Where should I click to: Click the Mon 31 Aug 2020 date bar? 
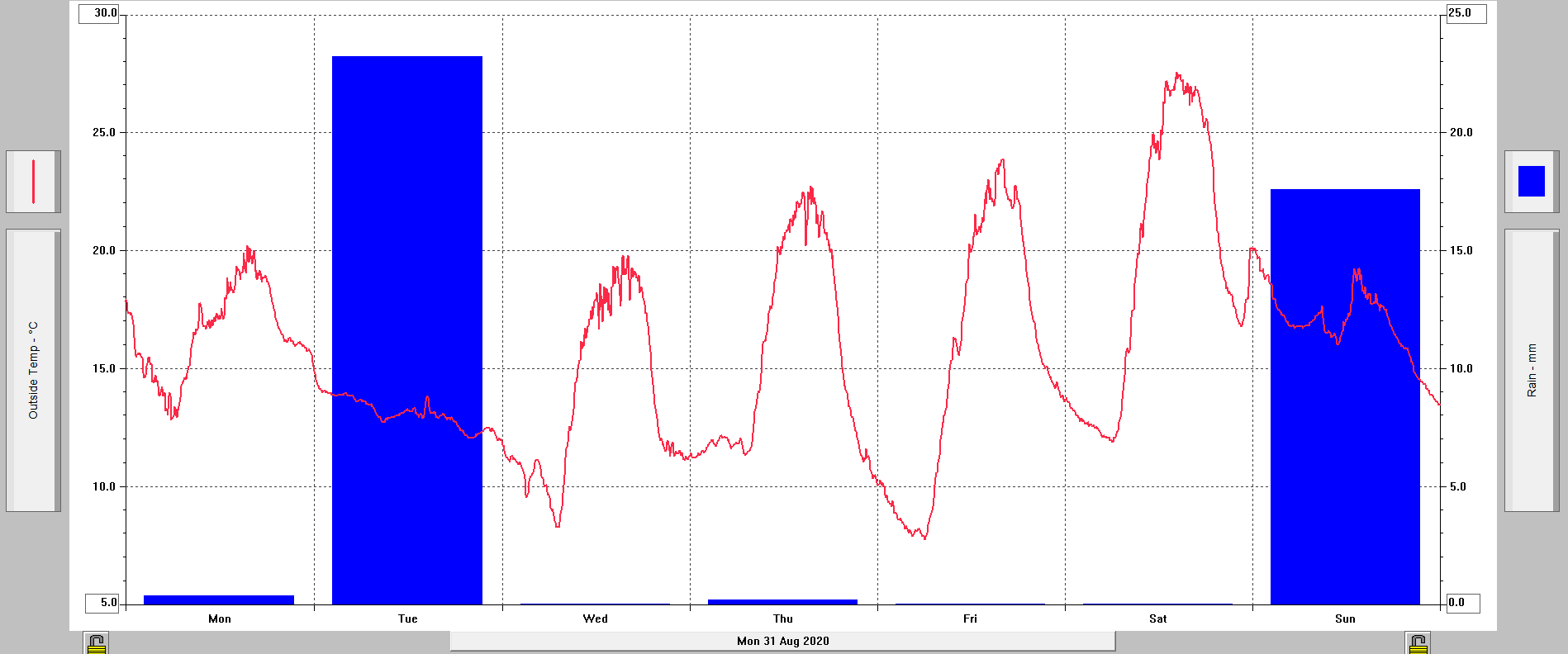tap(782, 641)
